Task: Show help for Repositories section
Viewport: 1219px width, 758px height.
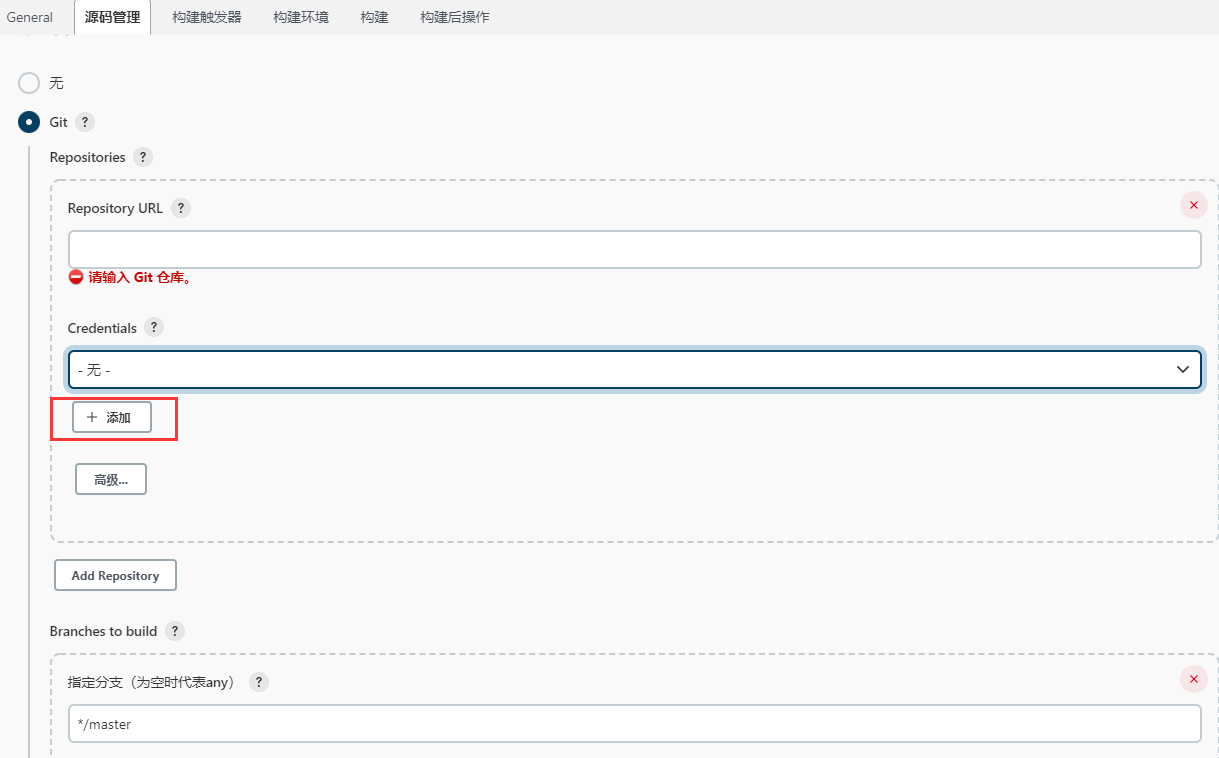Action: tap(142, 157)
